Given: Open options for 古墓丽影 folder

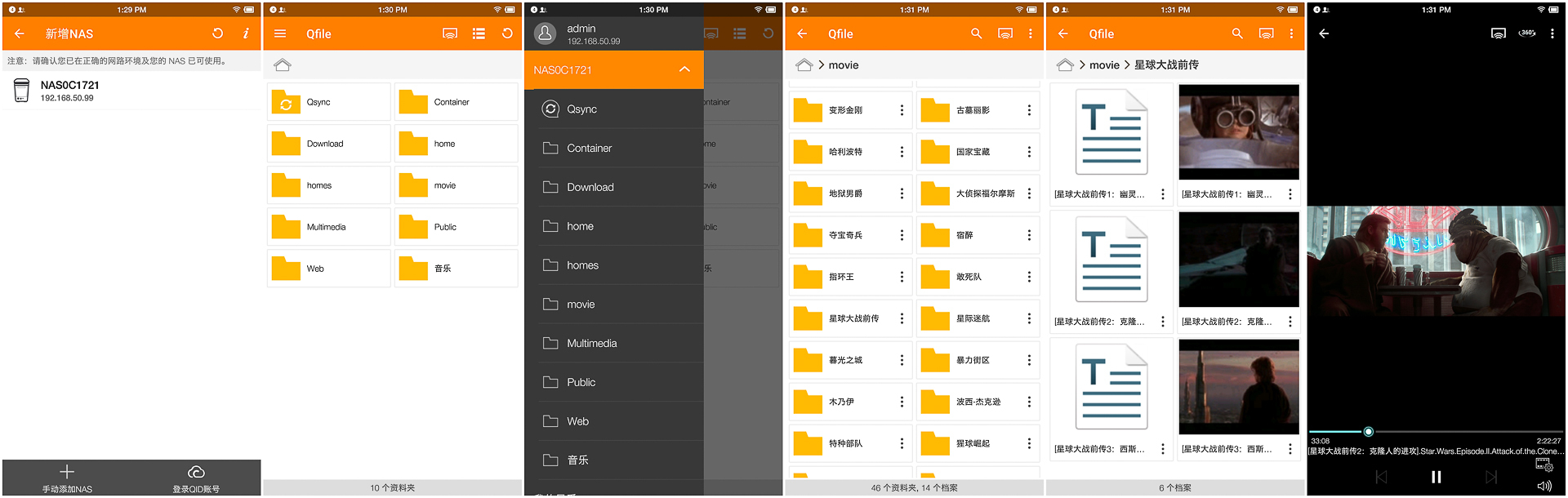Looking at the screenshot, I should click(x=1029, y=110).
